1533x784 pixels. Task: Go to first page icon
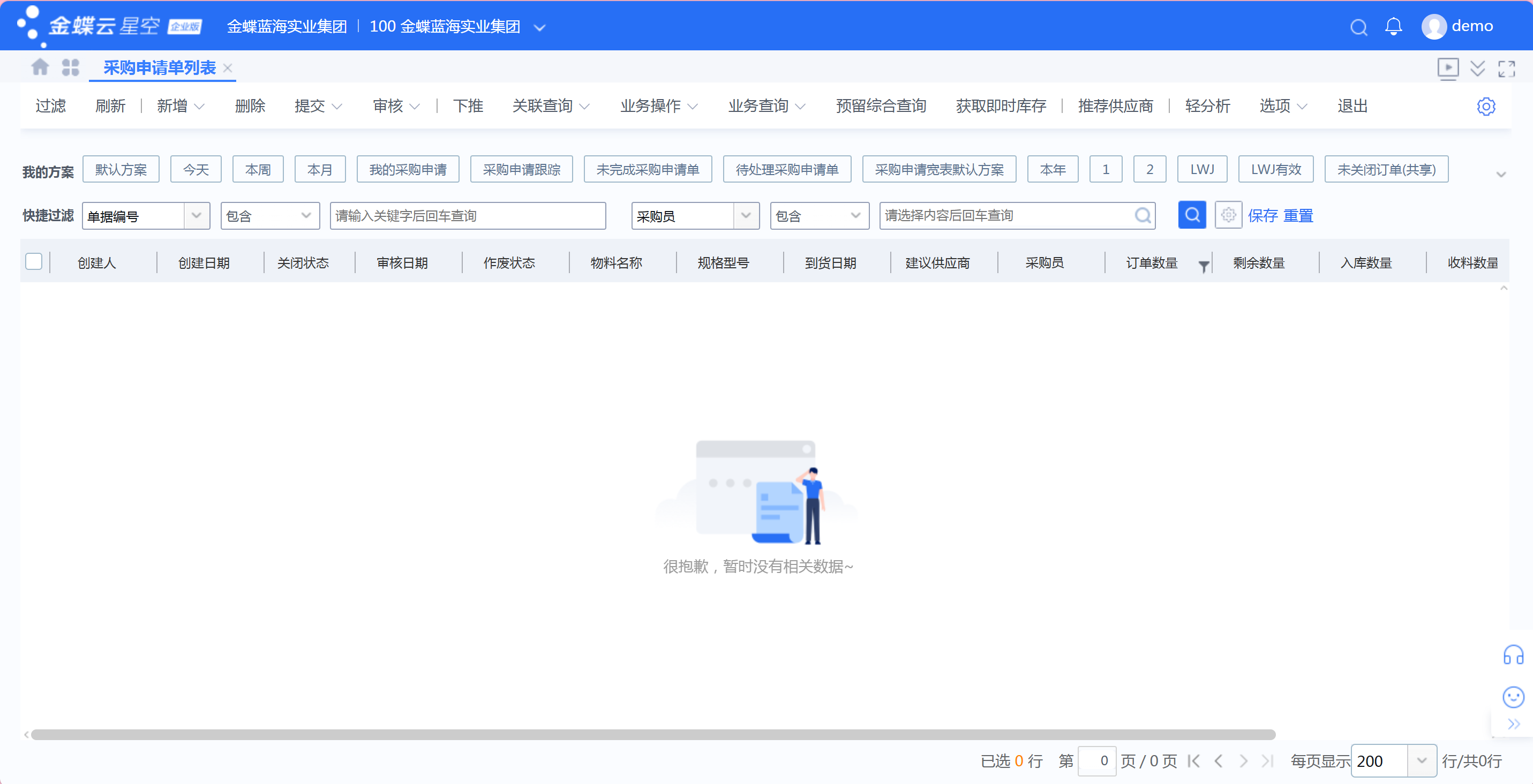tap(1193, 761)
